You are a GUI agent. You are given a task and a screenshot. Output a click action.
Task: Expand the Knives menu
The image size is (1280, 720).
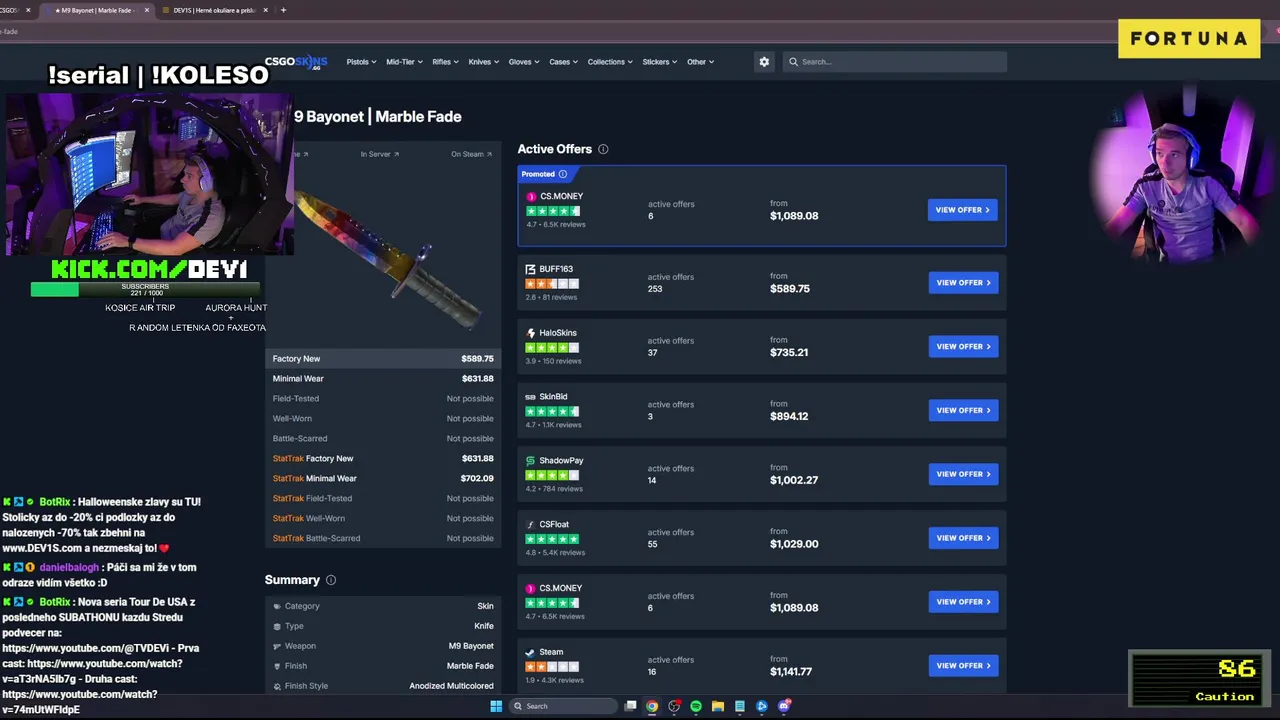pyautogui.click(x=484, y=62)
